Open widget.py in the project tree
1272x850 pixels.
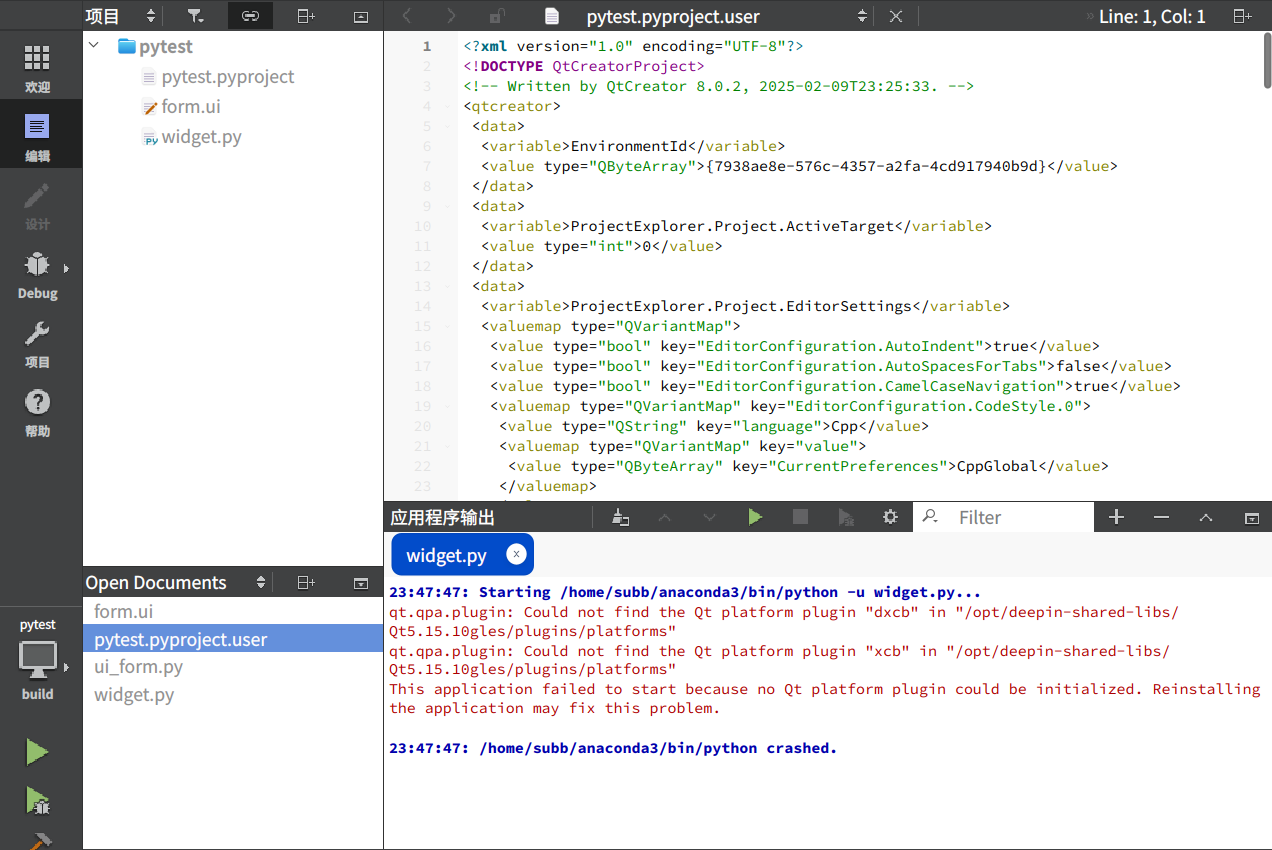(x=201, y=137)
